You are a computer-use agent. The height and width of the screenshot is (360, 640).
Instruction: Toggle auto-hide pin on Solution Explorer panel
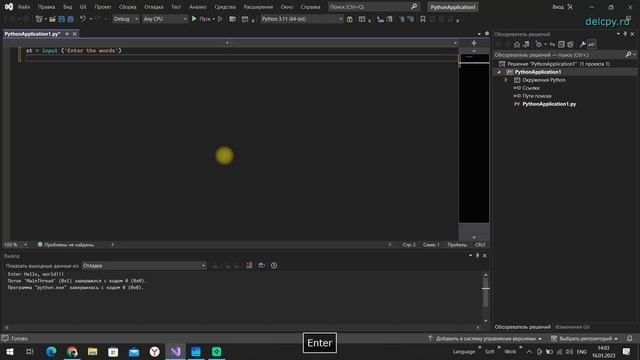coord(625,34)
